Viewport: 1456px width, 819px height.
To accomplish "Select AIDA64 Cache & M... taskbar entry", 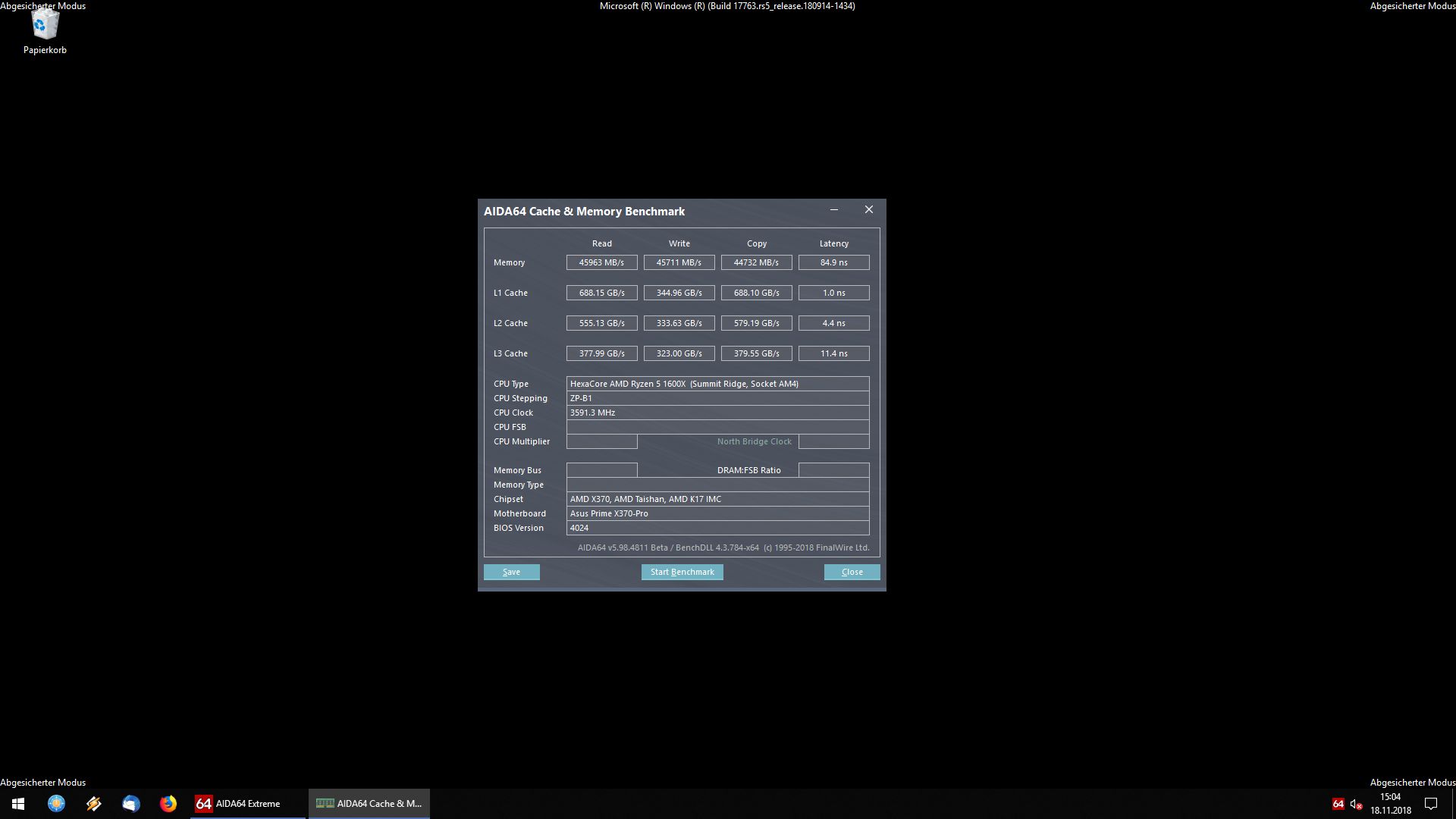I will pos(369,804).
